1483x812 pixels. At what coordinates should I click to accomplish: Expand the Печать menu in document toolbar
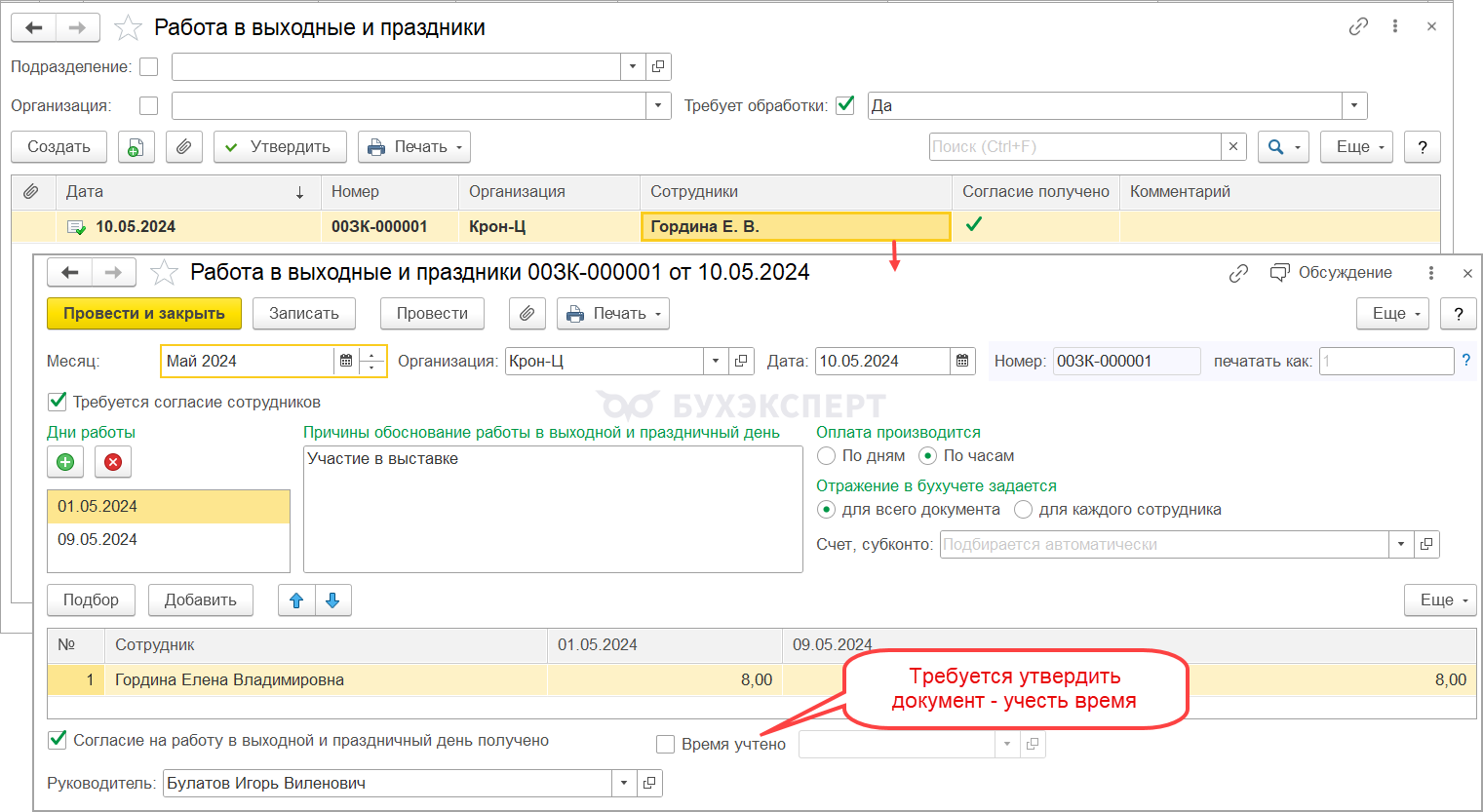click(x=613, y=314)
